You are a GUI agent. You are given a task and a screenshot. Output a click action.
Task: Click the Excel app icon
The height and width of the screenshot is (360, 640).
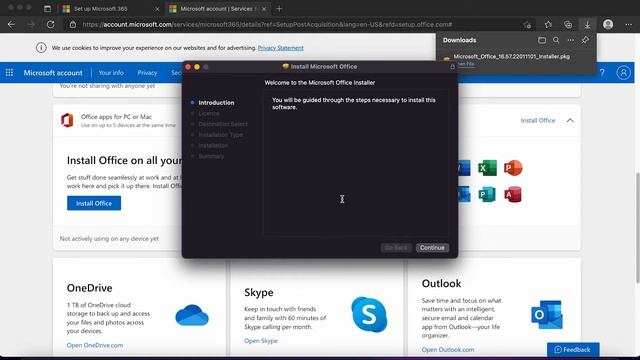487,168
